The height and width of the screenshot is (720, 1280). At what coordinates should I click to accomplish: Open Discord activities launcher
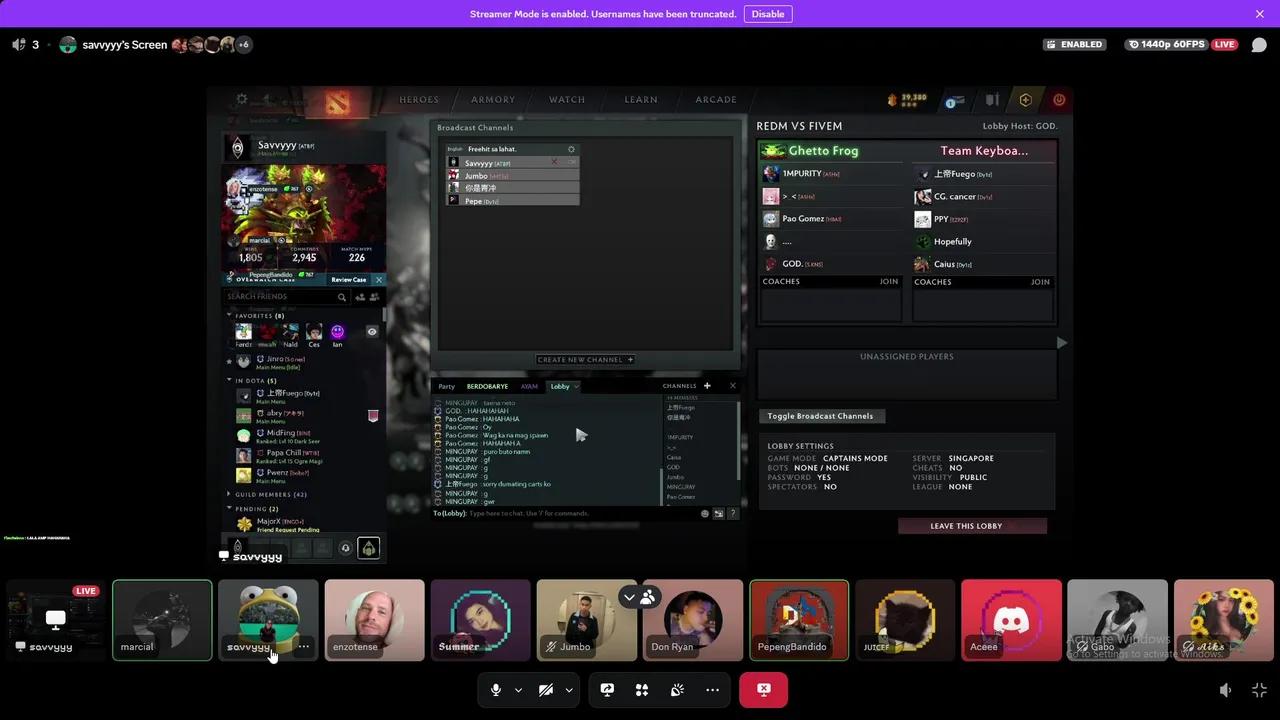[642, 690]
